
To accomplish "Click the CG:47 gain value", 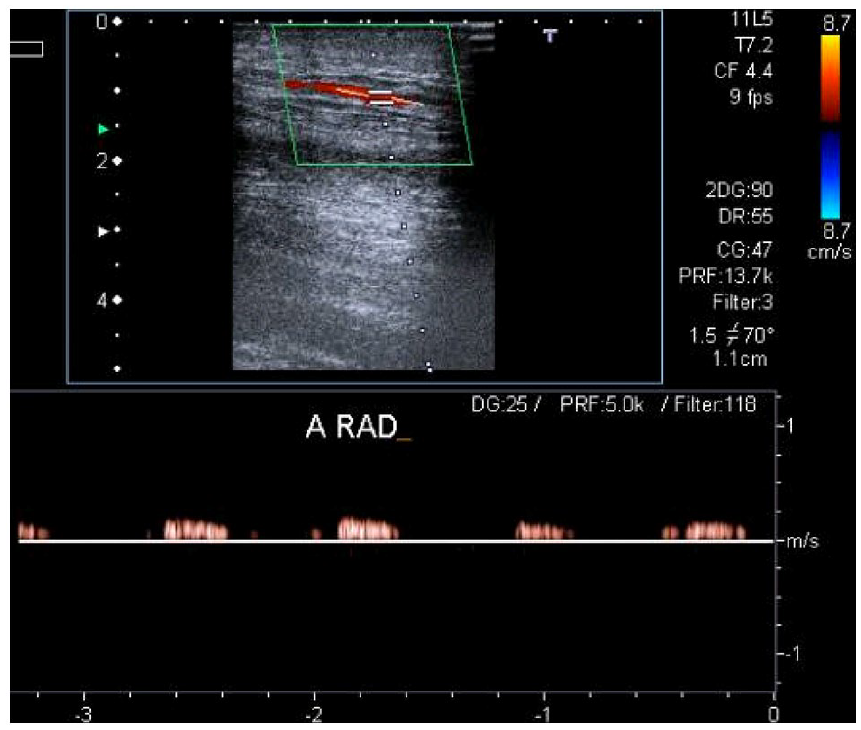I will pyautogui.click(x=745, y=250).
